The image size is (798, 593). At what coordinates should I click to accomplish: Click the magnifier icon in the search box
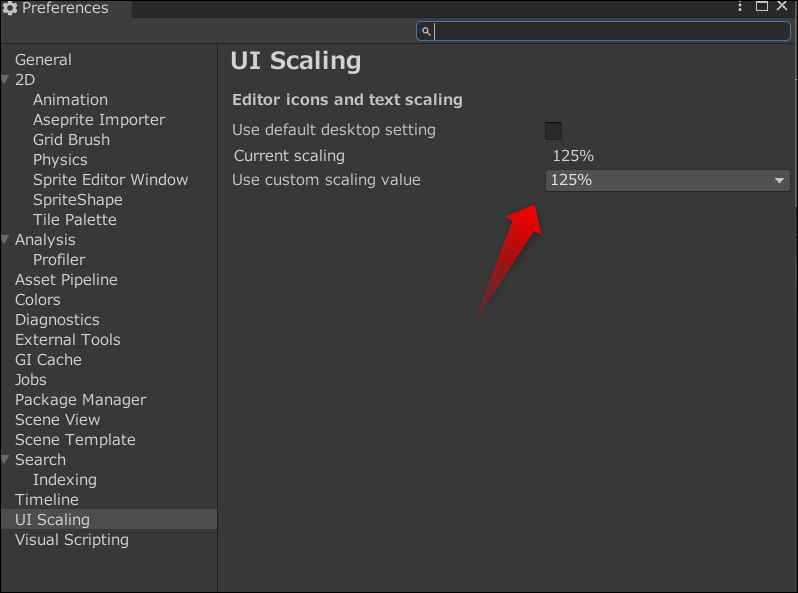pos(426,32)
